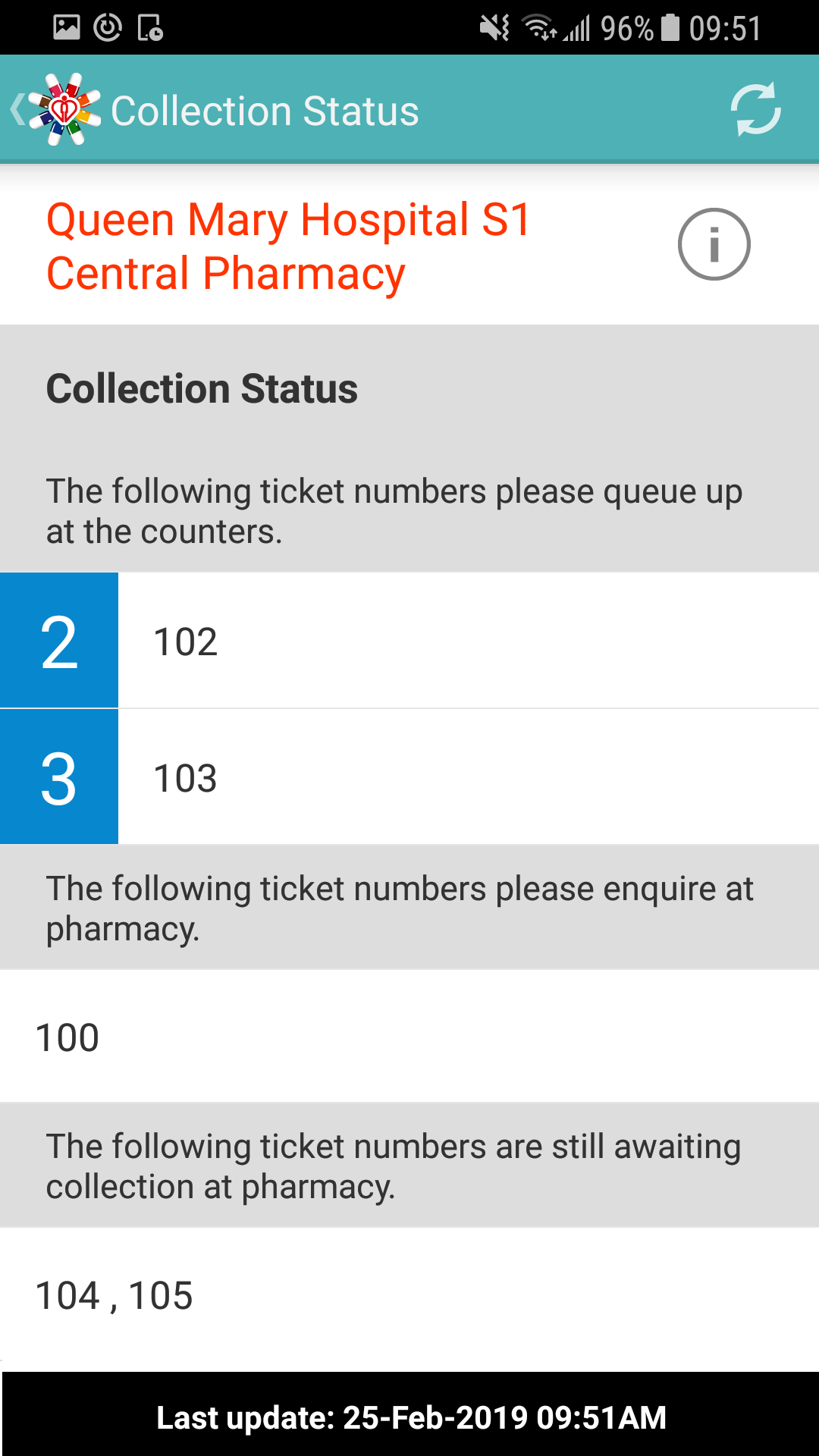Tap the Collection Status header title

point(265,111)
